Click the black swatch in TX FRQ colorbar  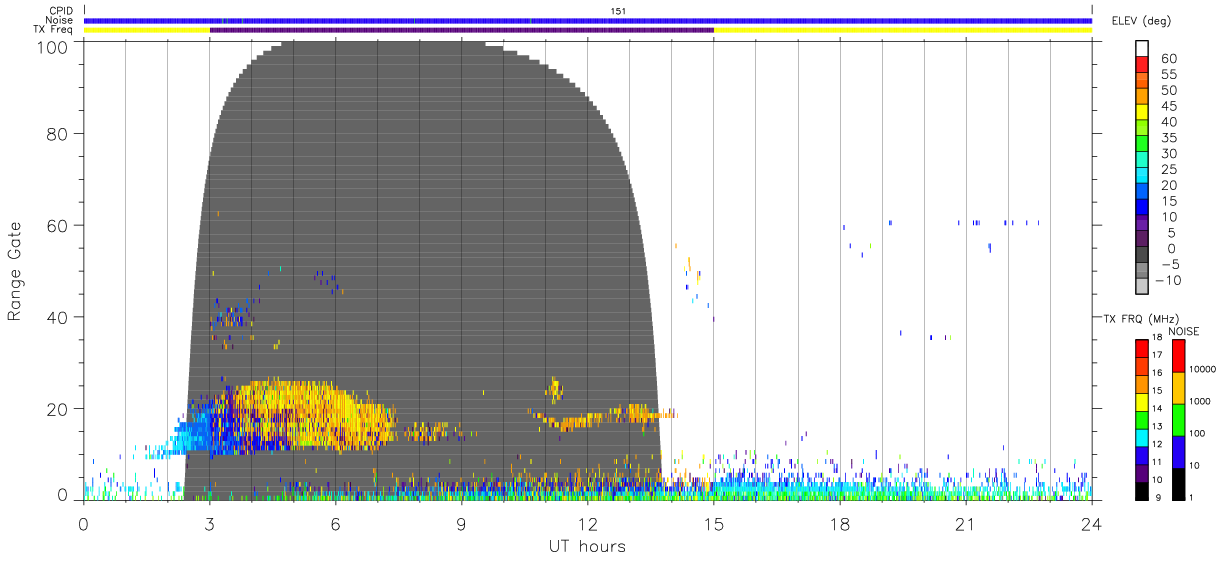click(x=1141, y=490)
